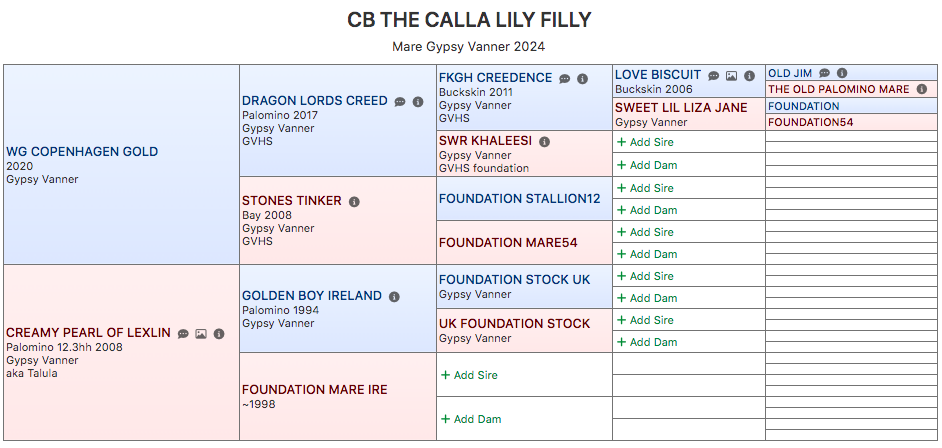Open UK Foundation Stock entry

514,324
